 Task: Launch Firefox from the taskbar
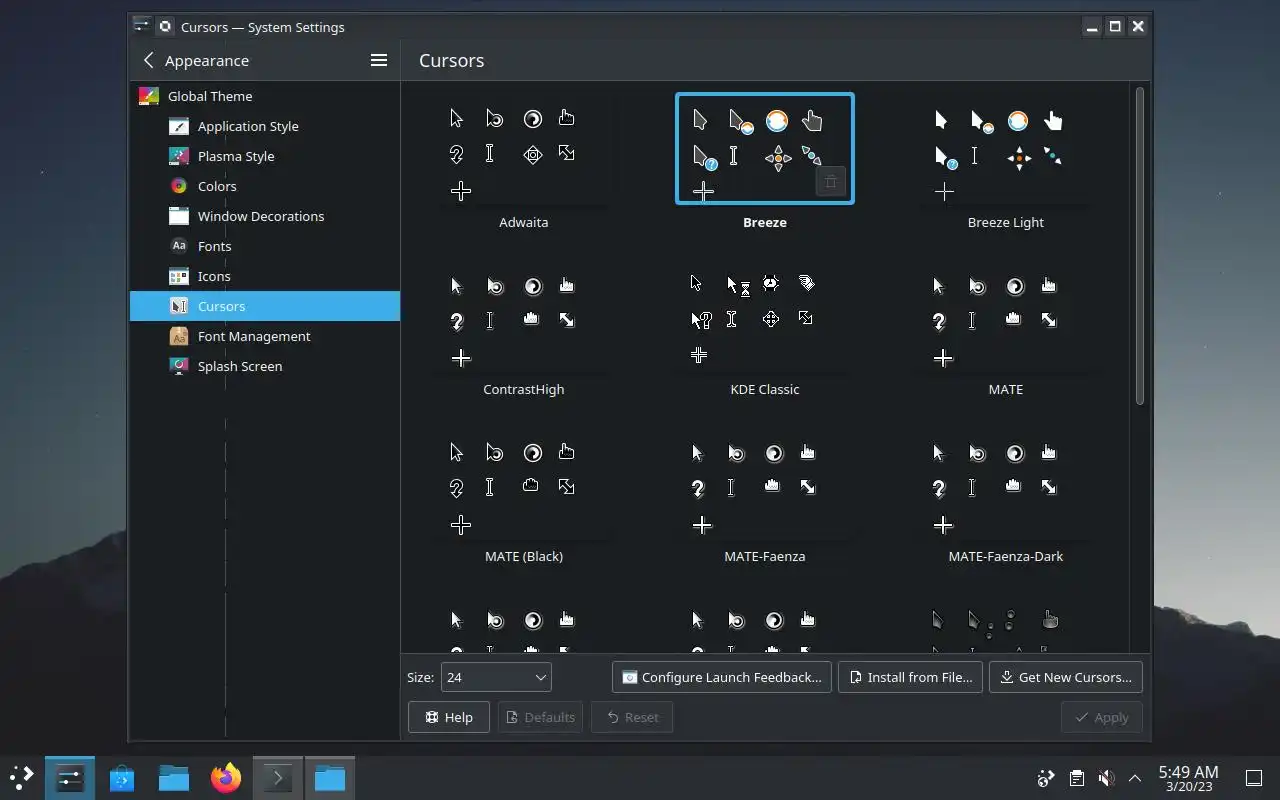226,777
